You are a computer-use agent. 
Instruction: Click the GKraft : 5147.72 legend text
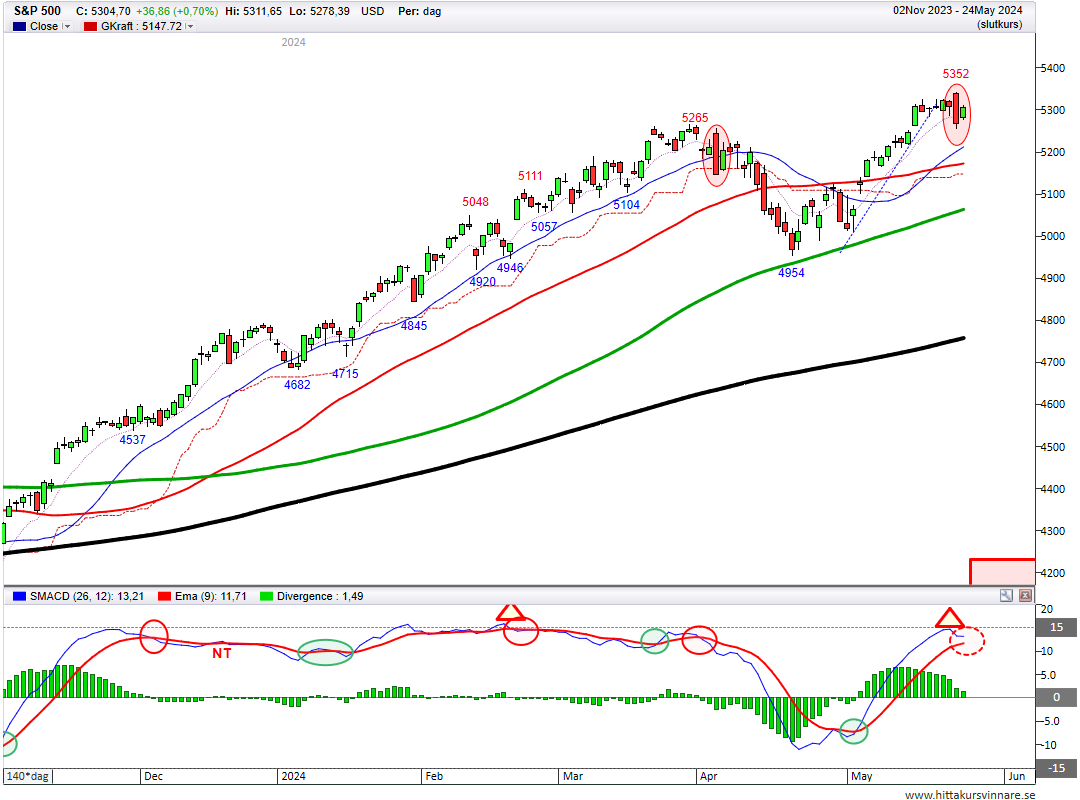[141, 26]
